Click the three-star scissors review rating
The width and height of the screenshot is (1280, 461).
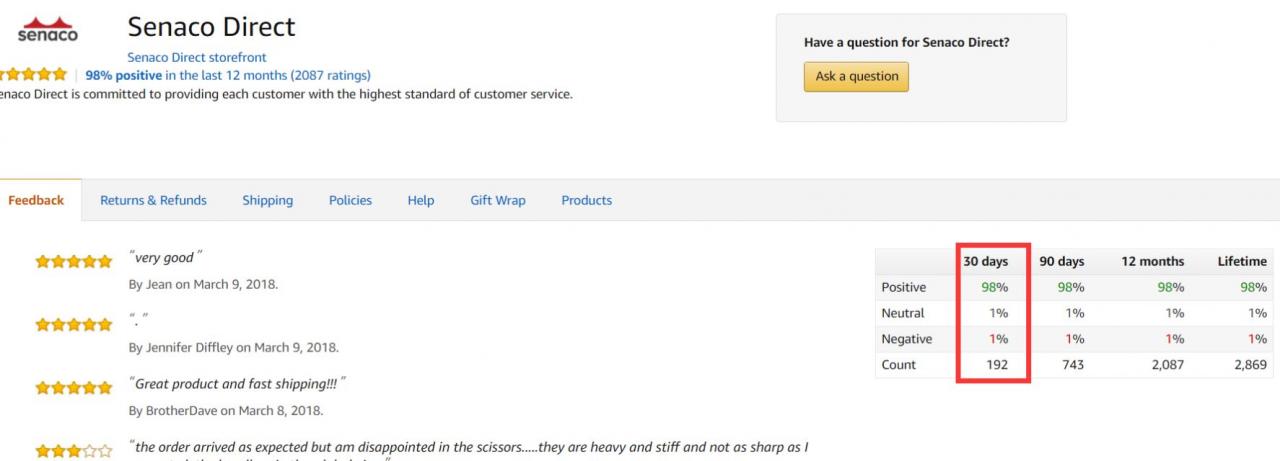[x=74, y=451]
